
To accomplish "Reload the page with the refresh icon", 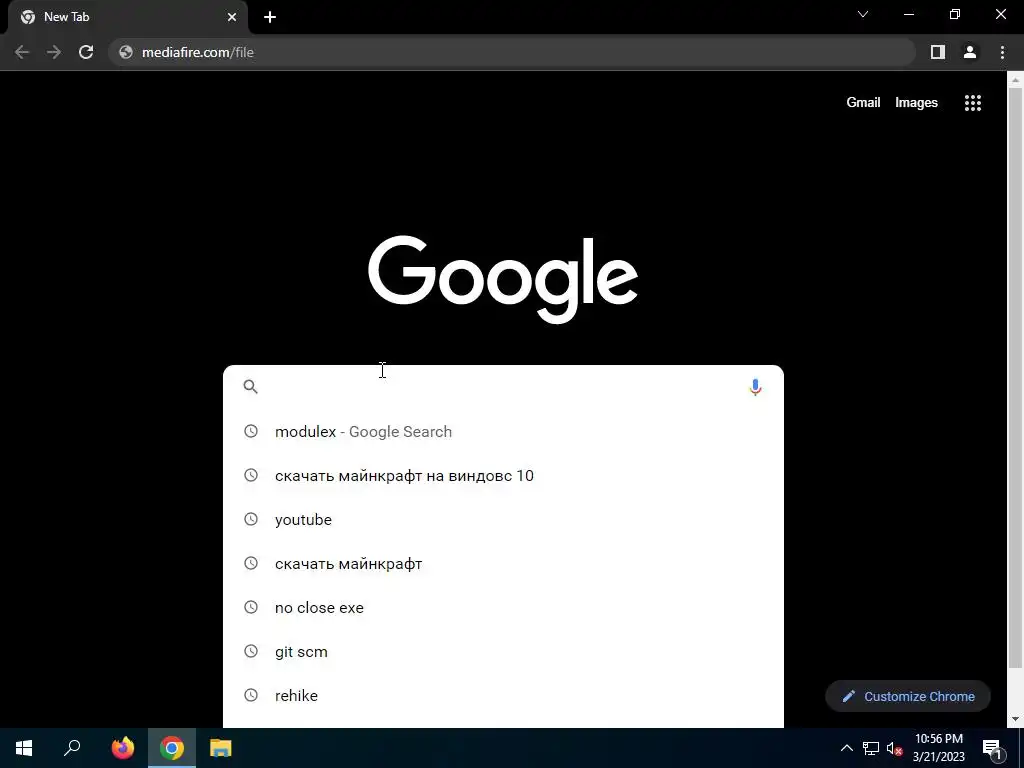I will (x=86, y=52).
